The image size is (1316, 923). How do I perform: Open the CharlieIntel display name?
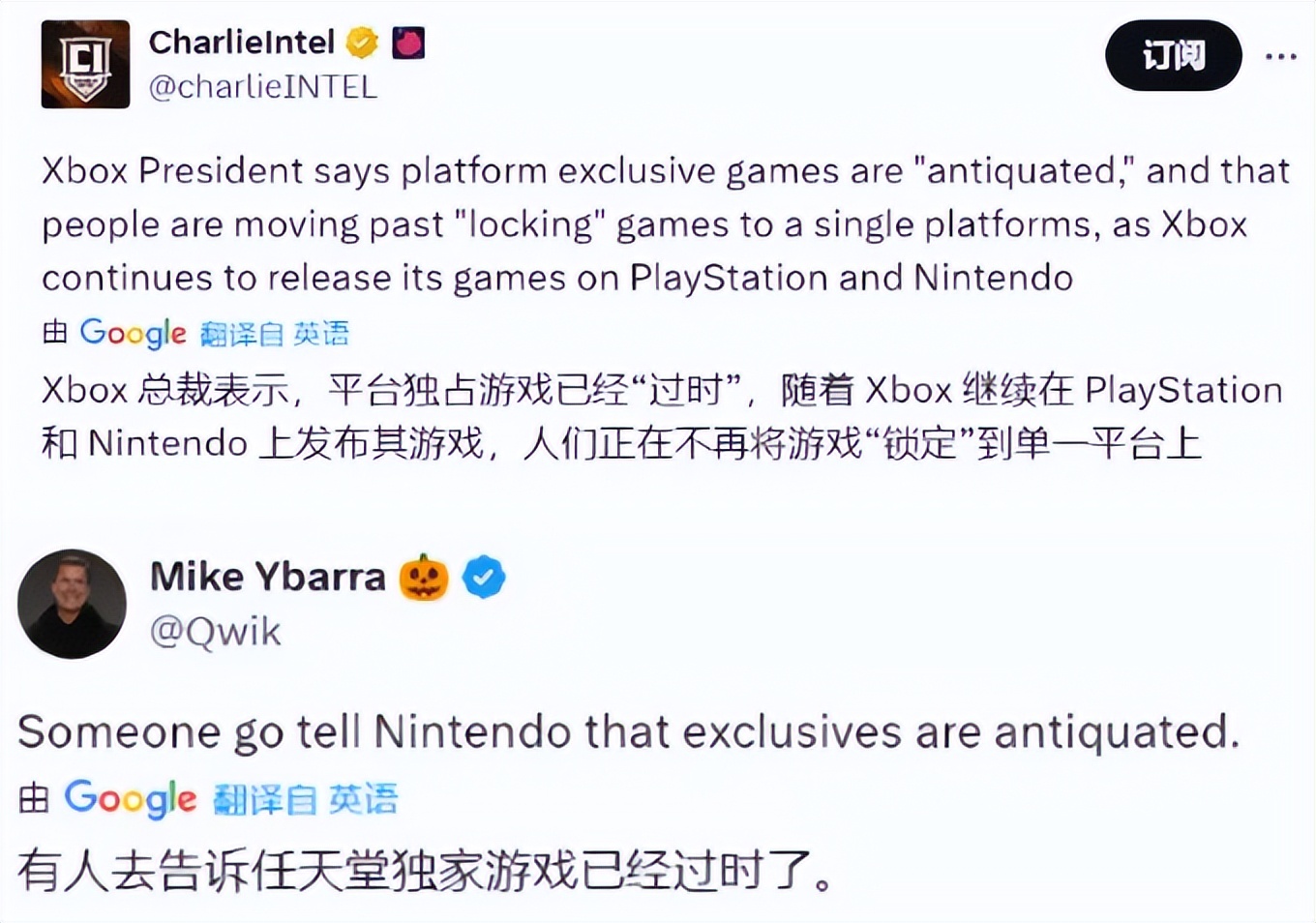click(241, 43)
